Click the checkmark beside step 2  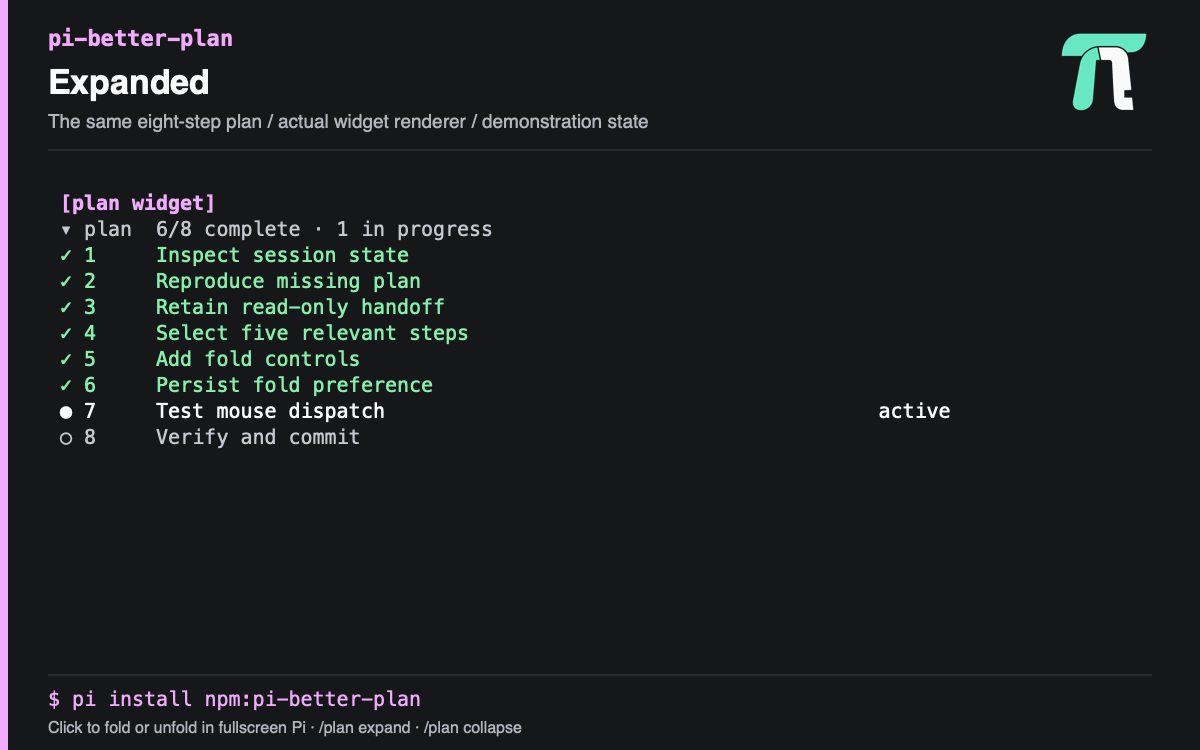tap(66, 282)
